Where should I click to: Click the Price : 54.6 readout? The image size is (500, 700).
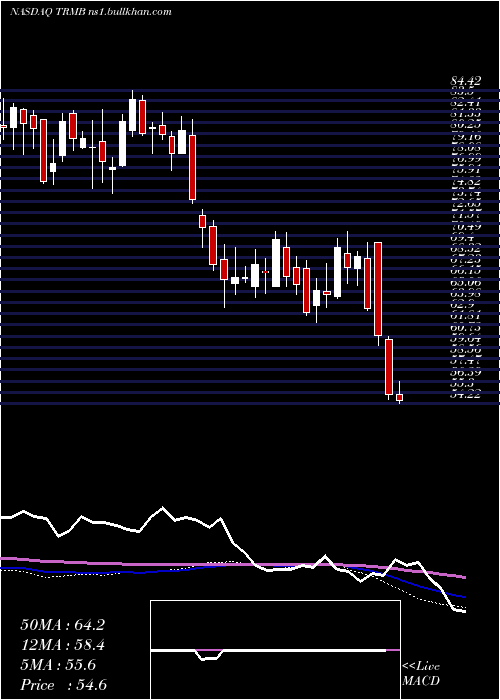63,685
